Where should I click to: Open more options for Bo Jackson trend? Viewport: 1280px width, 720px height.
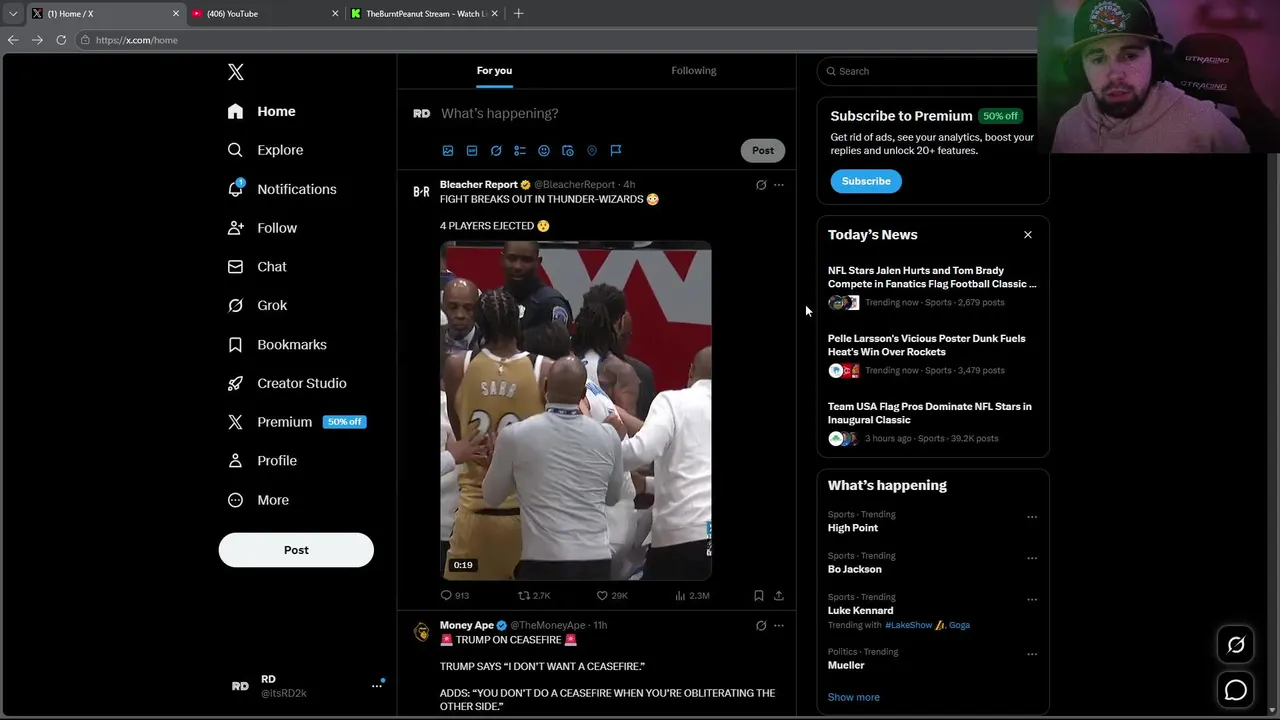click(1032, 559)
